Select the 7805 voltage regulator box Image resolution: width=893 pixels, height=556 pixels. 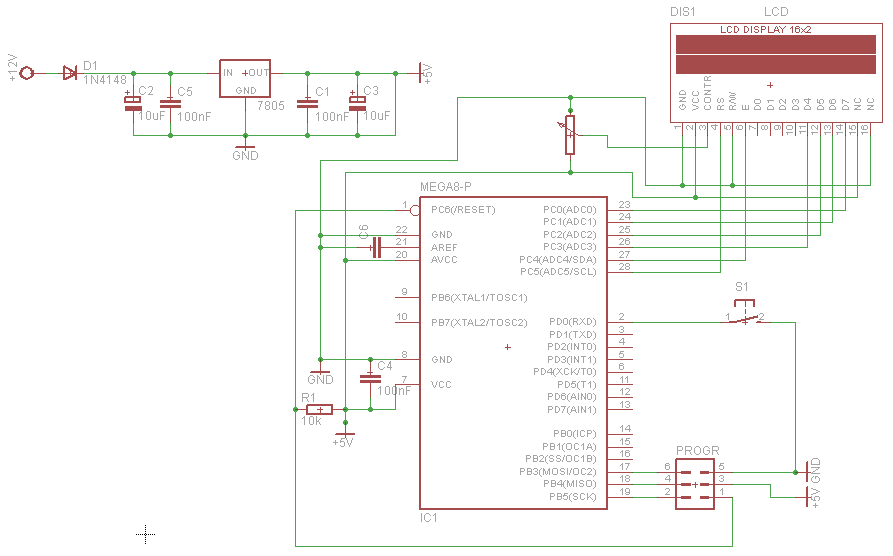pos(245,79)
